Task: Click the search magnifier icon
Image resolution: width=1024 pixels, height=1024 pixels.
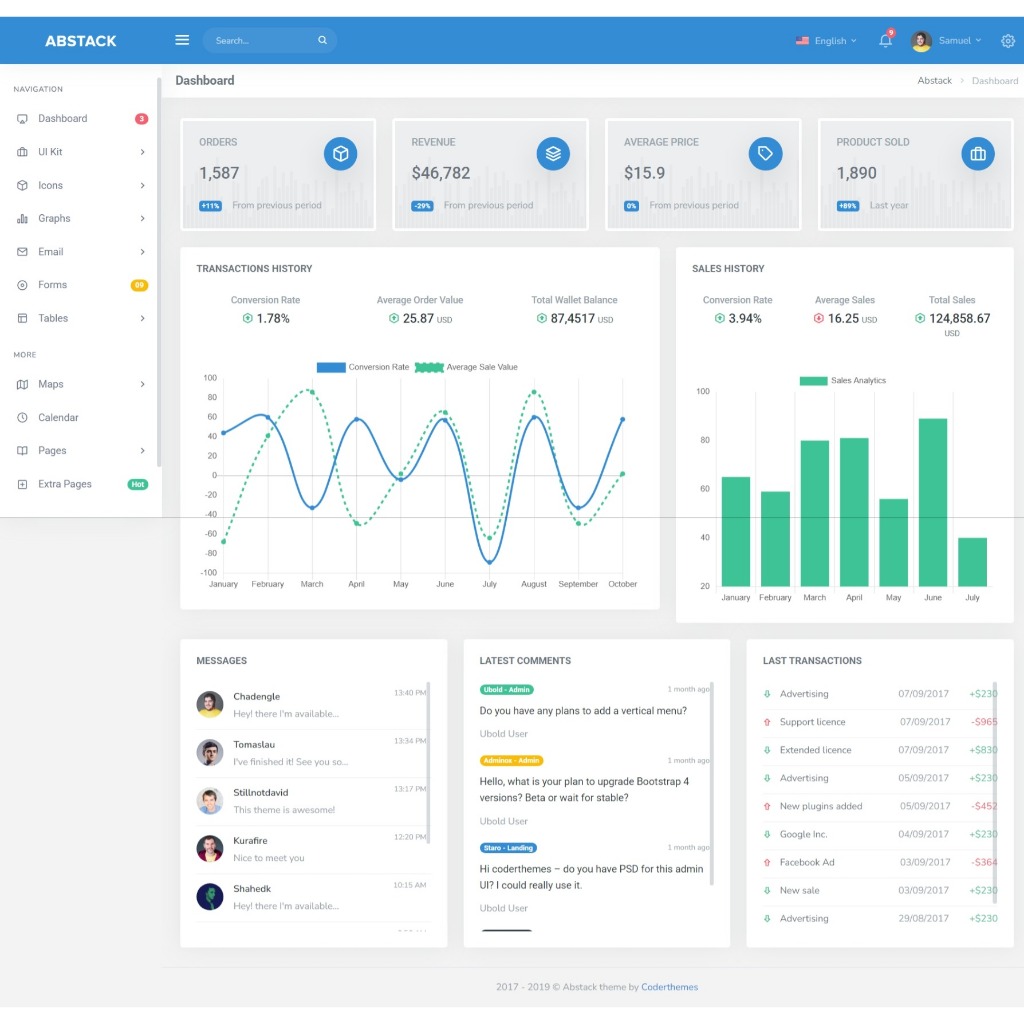Action: pyautogui.click(x=321, y=40)
